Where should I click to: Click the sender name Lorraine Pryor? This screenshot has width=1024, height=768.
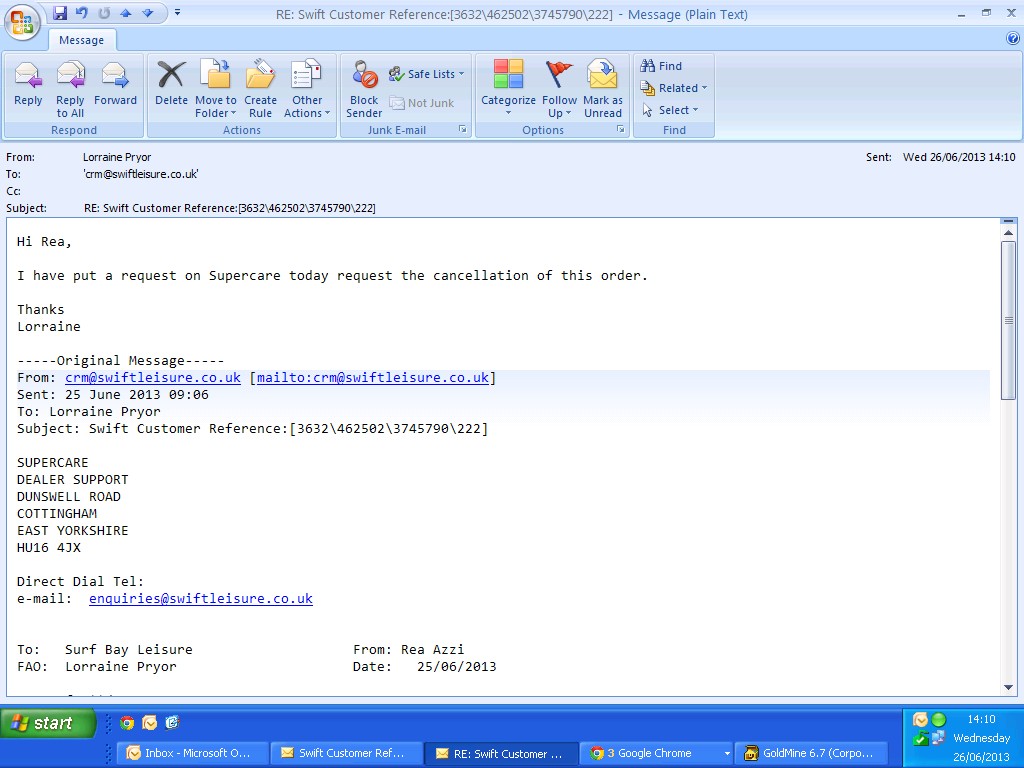117,157
